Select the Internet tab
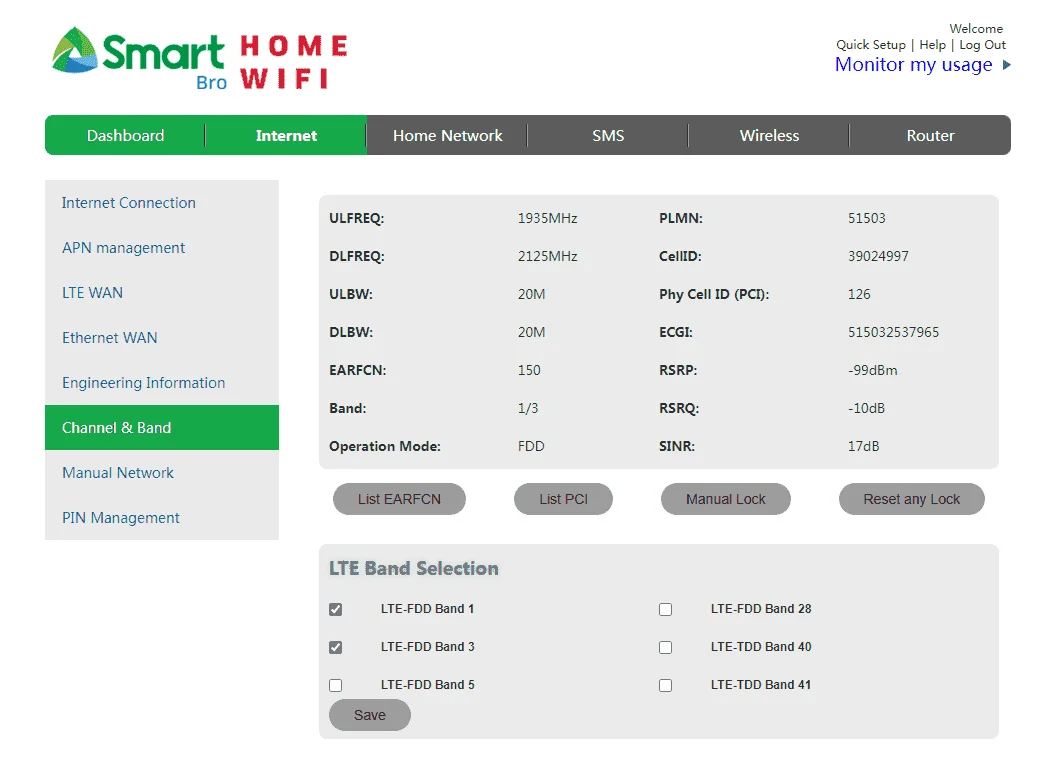The height and width of the screenshot is (758, 1041). [x=286, y=135]
